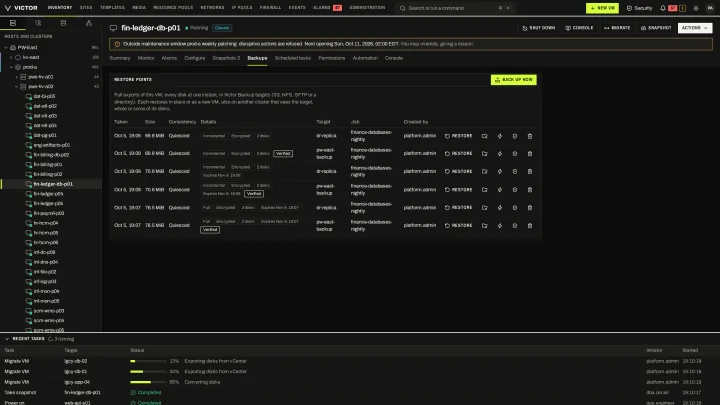The height and width of the screenshot is (405, 720).
Task: Delete the 78.5 MiB pw-east-backup restore point
Action: 530,225
